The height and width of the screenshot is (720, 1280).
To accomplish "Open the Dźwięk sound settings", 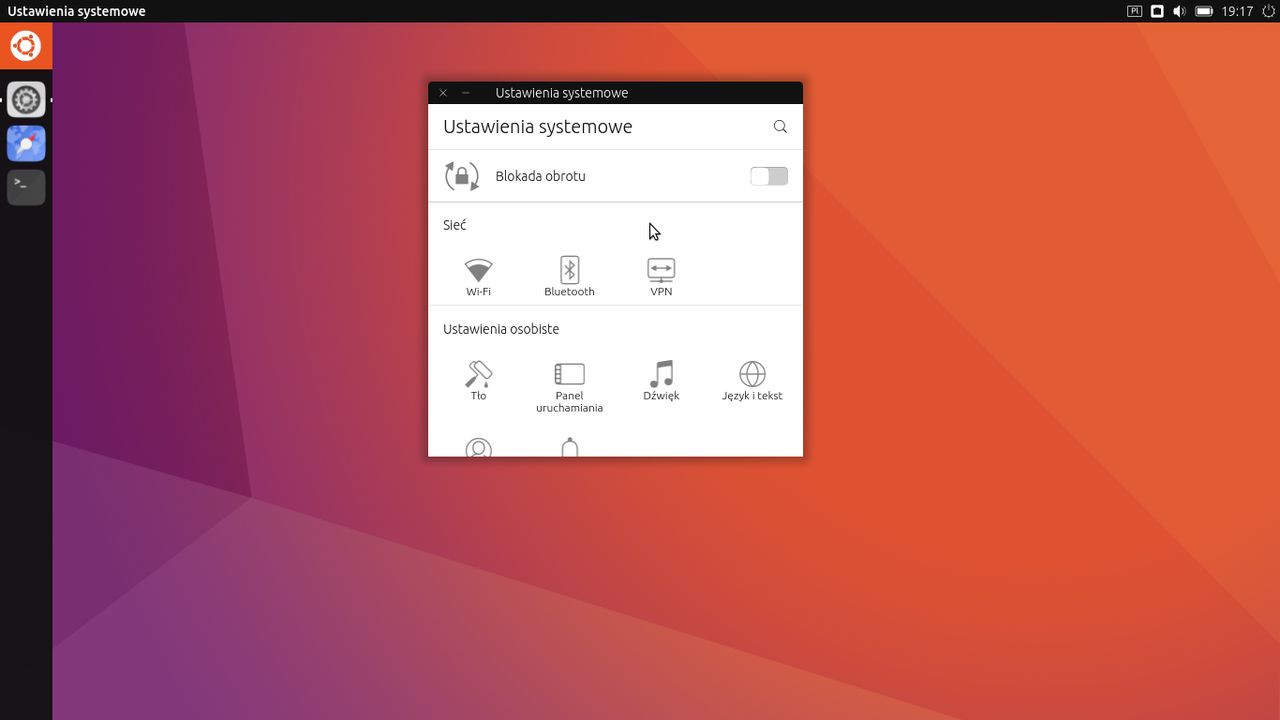I will [x=661, y=381].
